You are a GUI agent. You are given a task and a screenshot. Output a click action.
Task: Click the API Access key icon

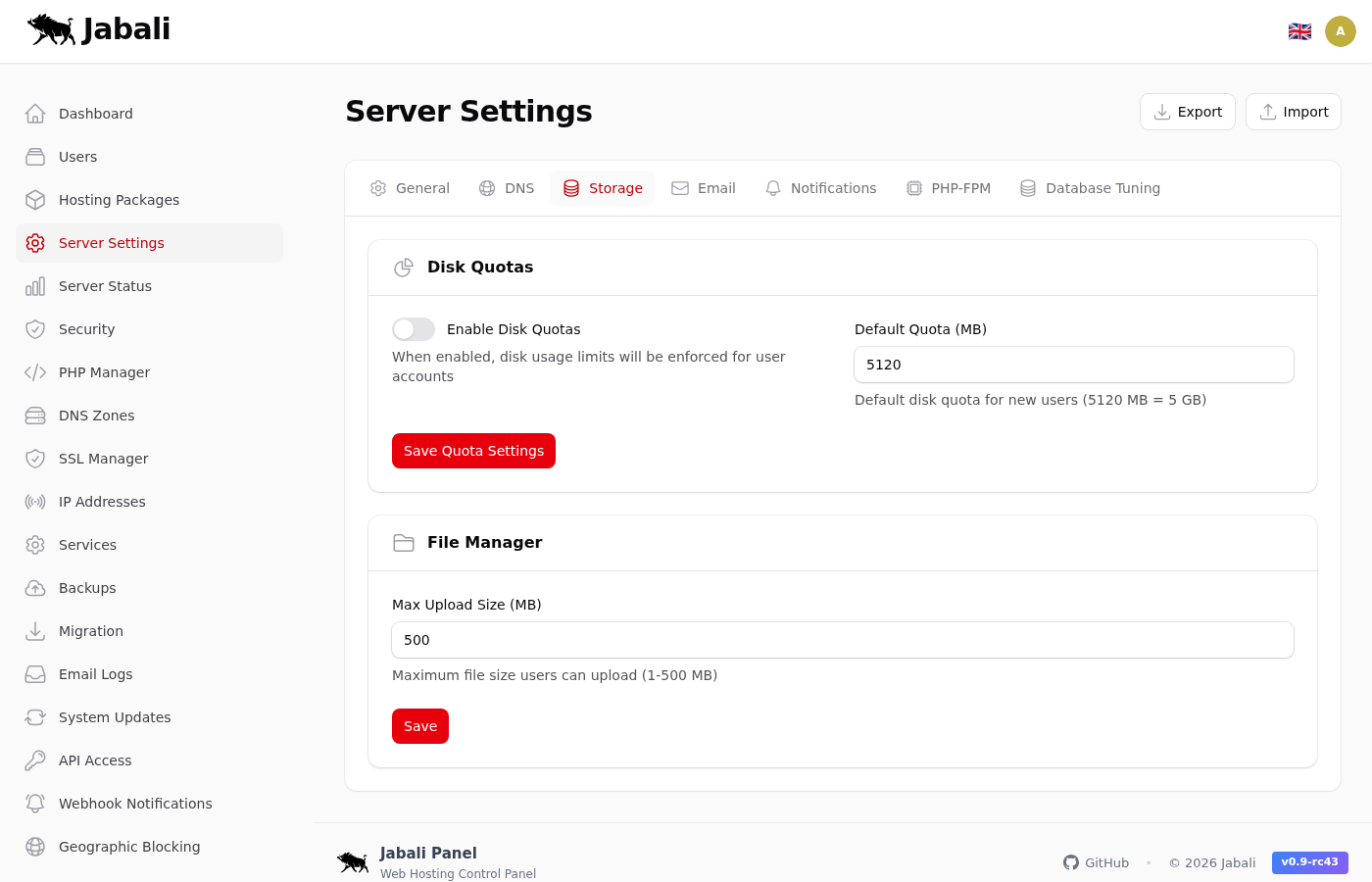(x=35, y=760)
